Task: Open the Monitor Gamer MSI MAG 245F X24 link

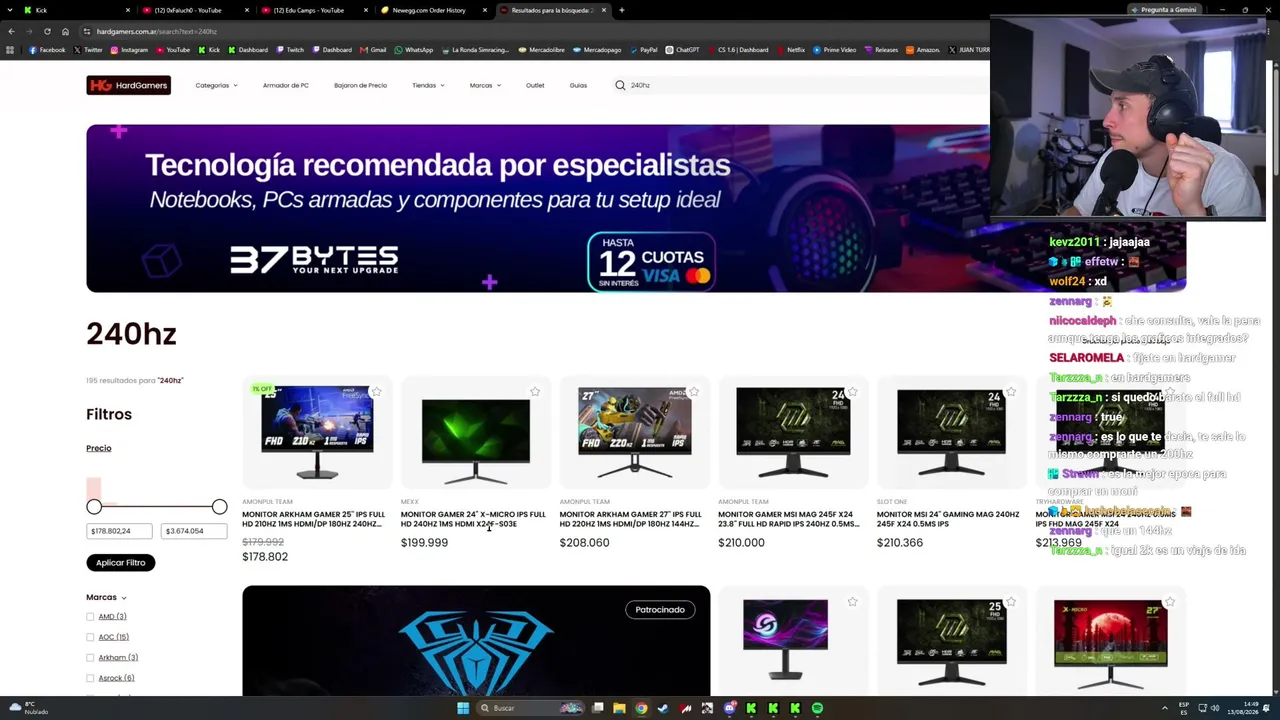Action: pyautogui.click(x=789, y=519)
